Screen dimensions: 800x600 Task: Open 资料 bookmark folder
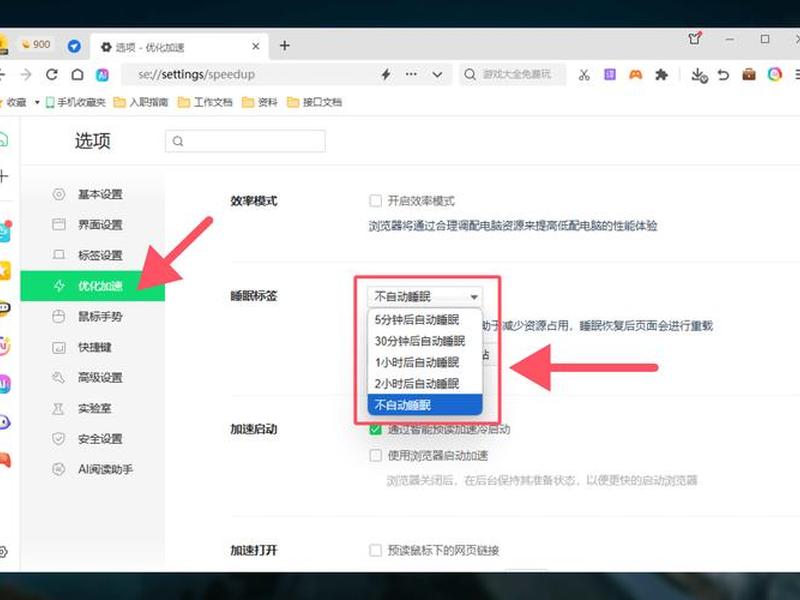[260, 103]
